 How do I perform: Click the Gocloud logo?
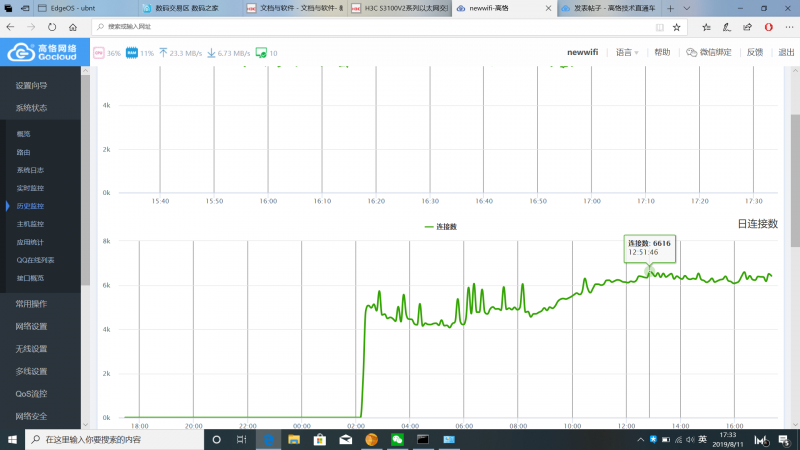coord(43,52)
